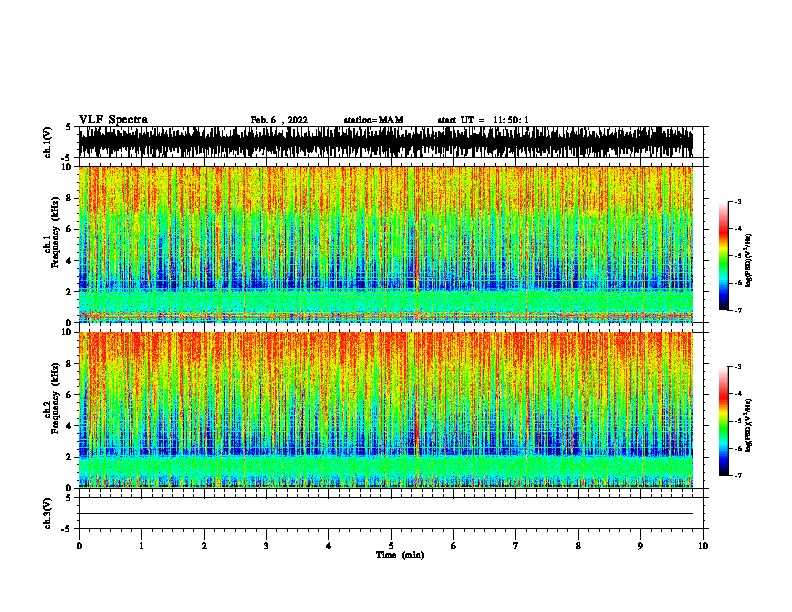Click the ch.2 spectrogram color scale bar
792x612 pixels.
[x=724, y=421]
